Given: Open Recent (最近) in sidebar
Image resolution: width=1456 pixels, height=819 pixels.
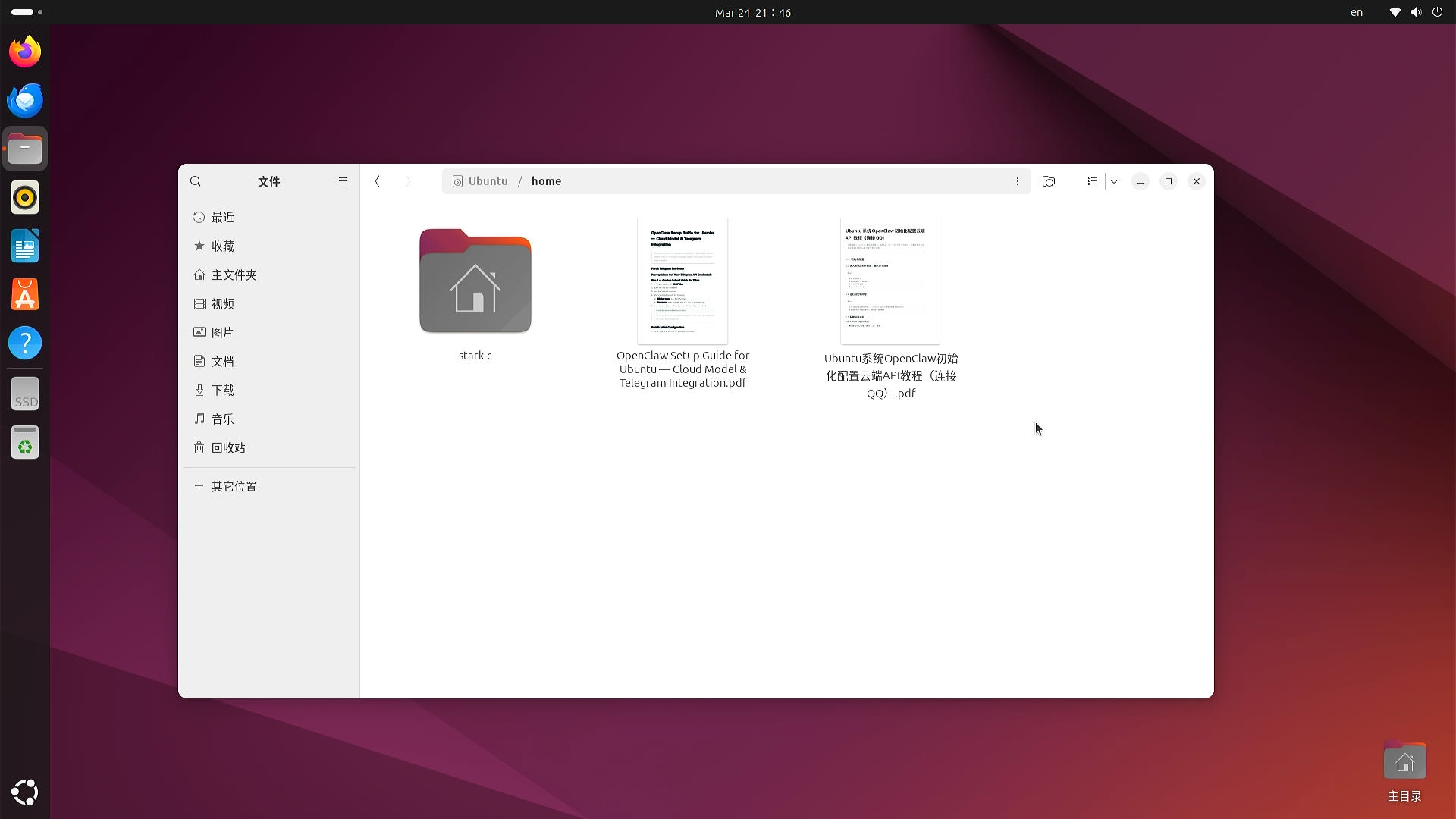Looking at the screenshot, I should click(223, 218).
